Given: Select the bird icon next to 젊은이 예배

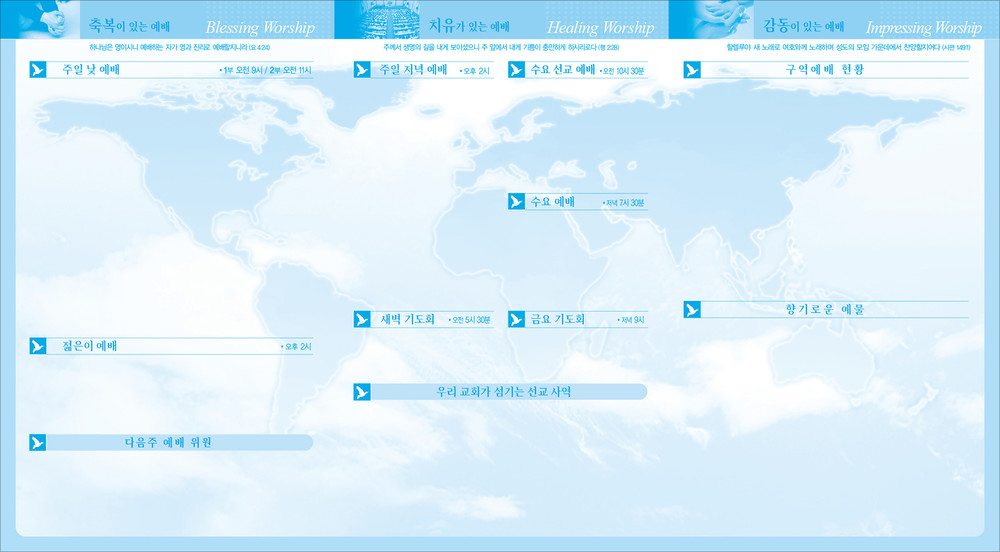Looking at the screenshot, I should pos(38,346).
